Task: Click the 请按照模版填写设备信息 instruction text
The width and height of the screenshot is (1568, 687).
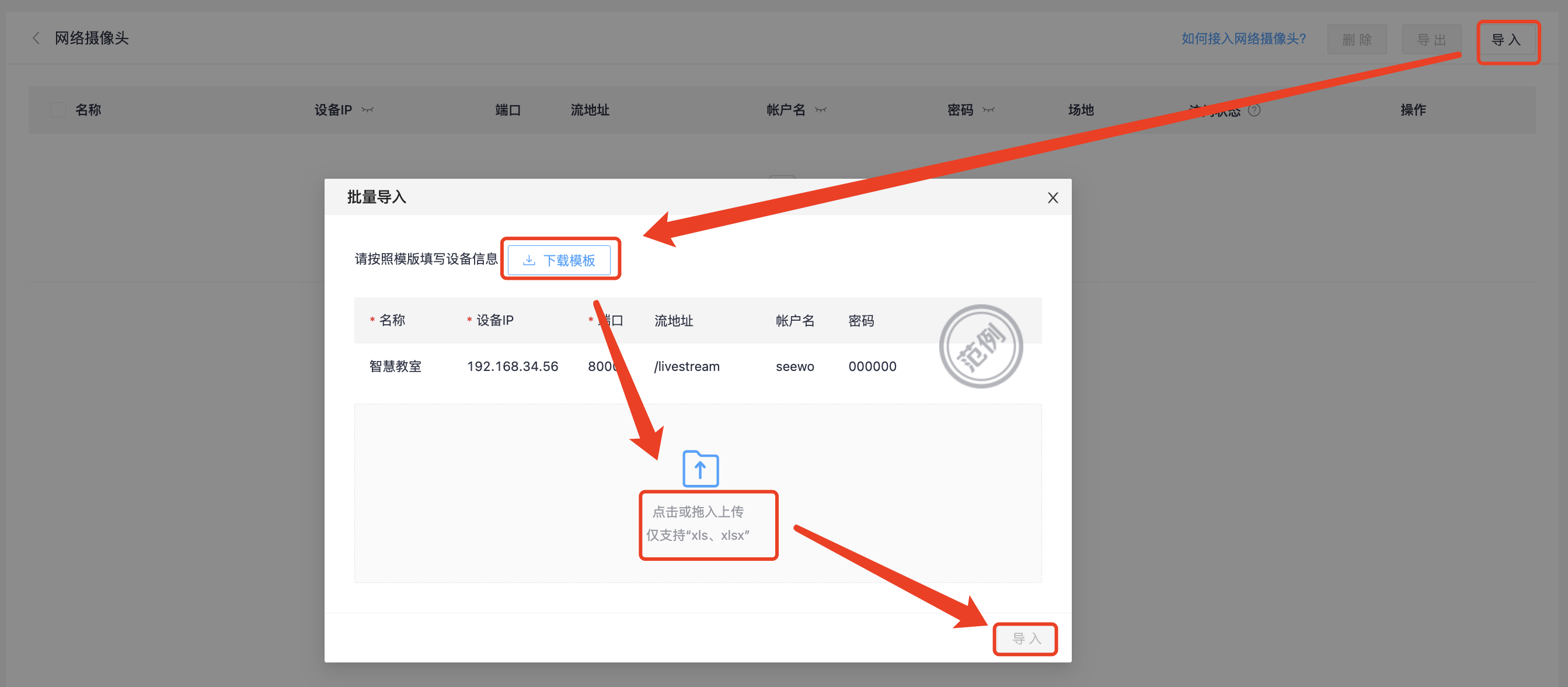Action: pyautogui.click(x=426, y=259)
